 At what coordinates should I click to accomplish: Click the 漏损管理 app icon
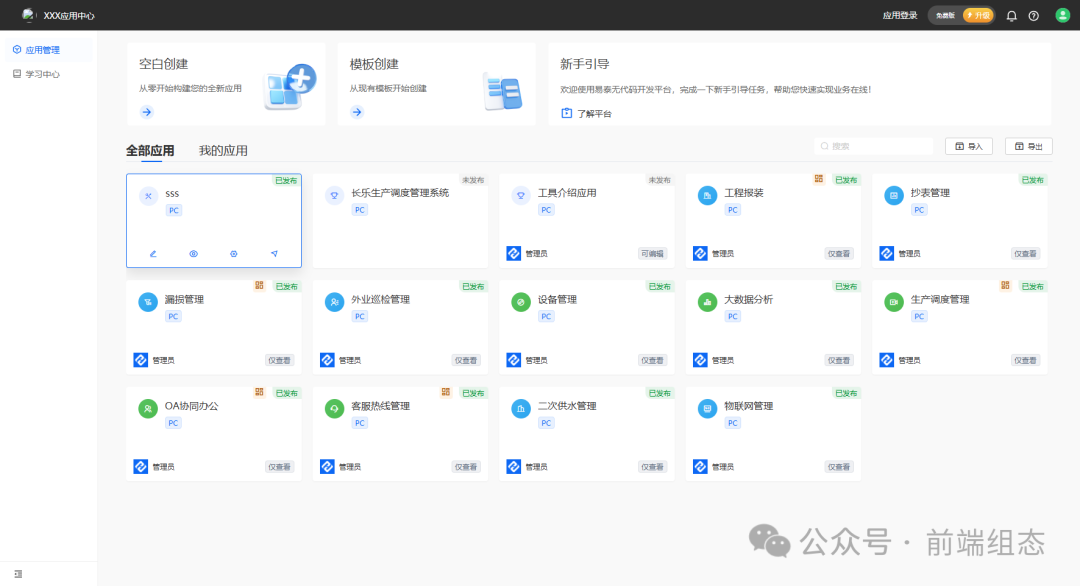pos(148,302)
